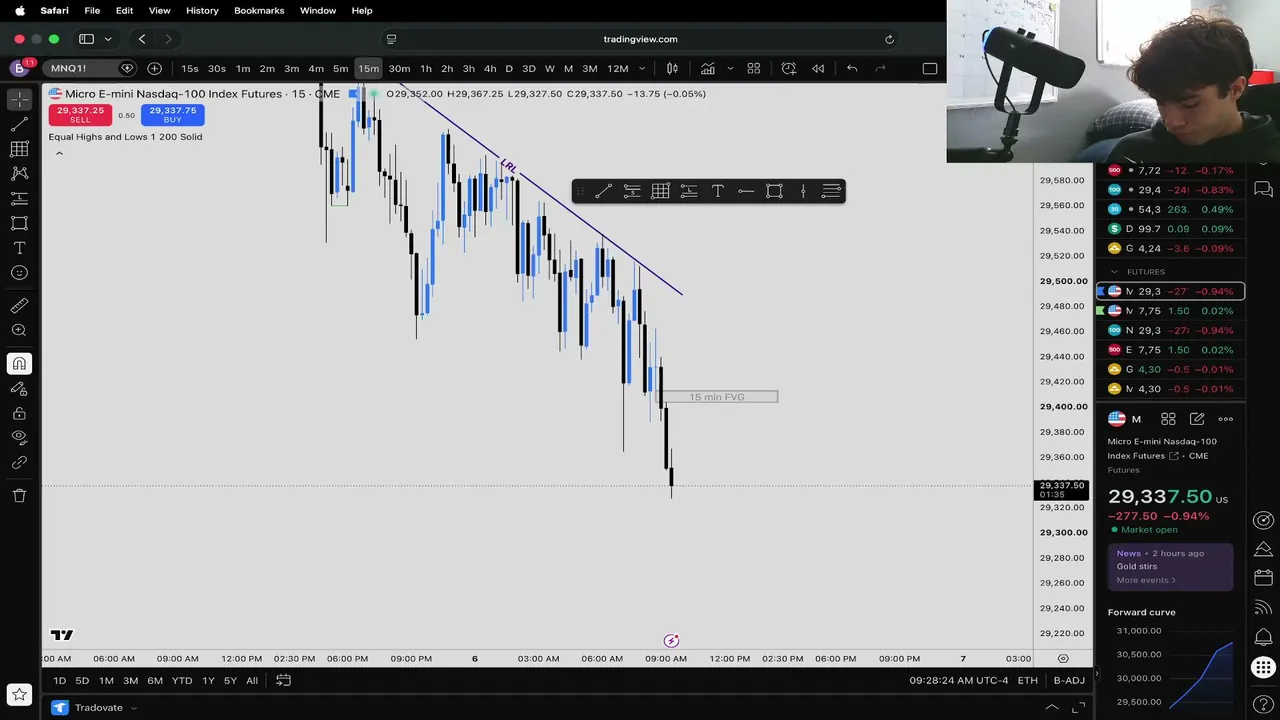Toggle the ETH session setting
This screenshot has width=1280, height=720.
[x=1028, y=681]
